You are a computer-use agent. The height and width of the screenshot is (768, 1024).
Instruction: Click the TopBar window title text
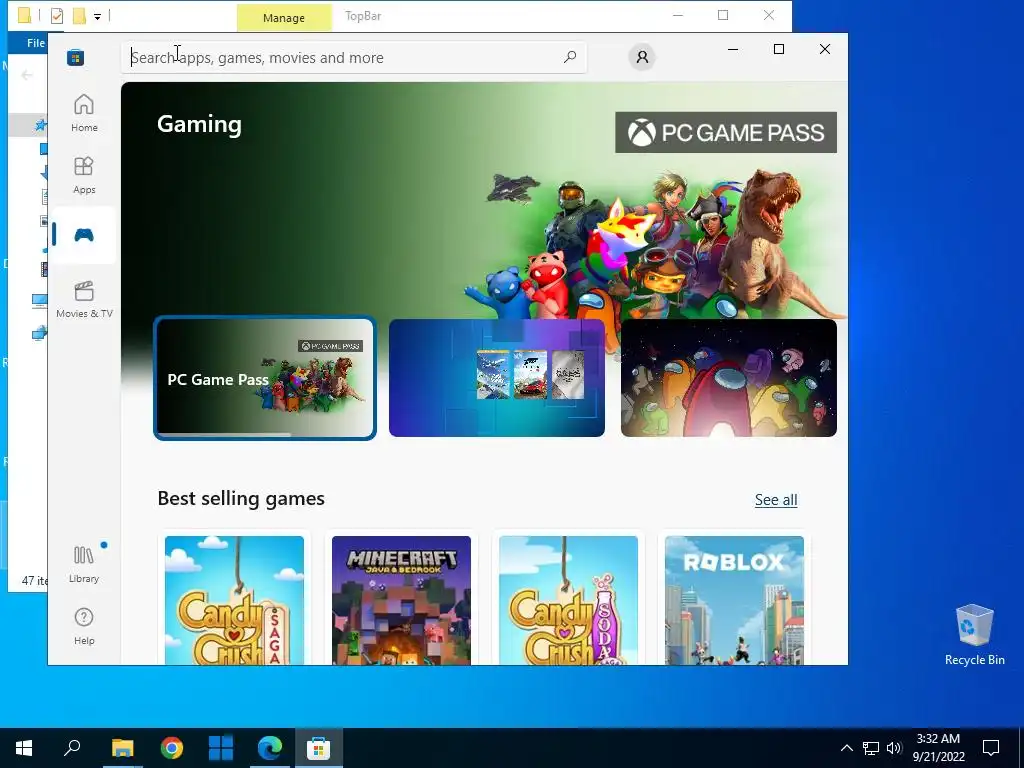click(362, 16)
